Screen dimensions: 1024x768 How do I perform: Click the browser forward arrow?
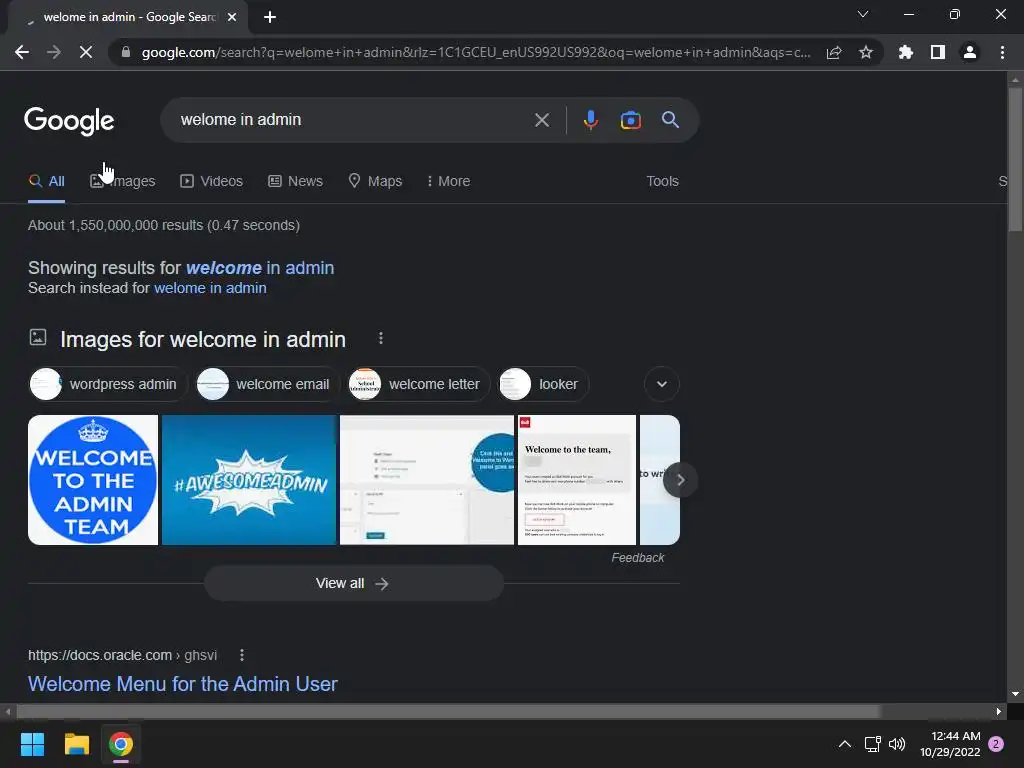54,52
